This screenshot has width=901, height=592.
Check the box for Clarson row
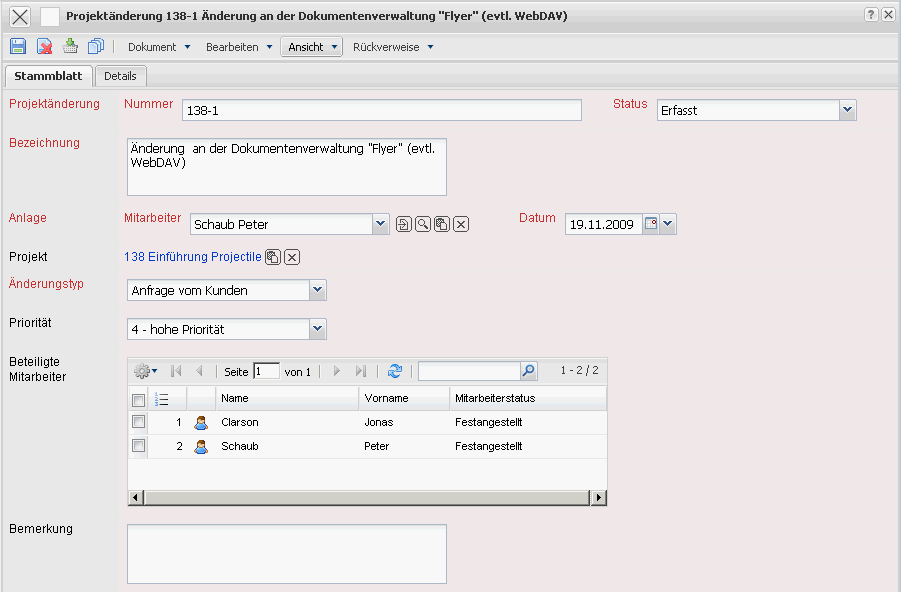139,422
